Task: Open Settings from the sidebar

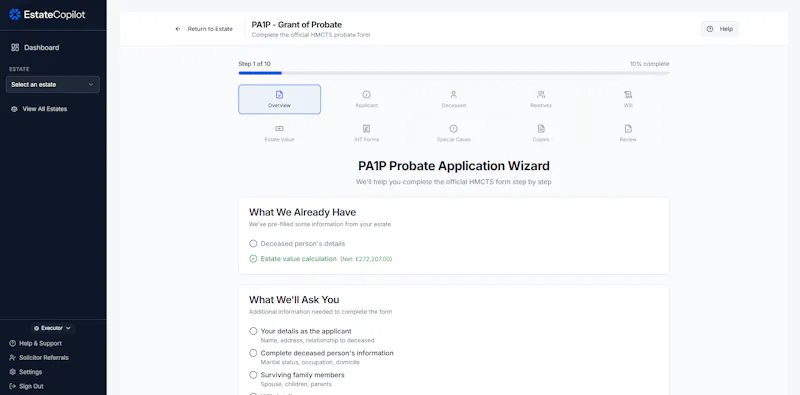Action: (26, 372)
